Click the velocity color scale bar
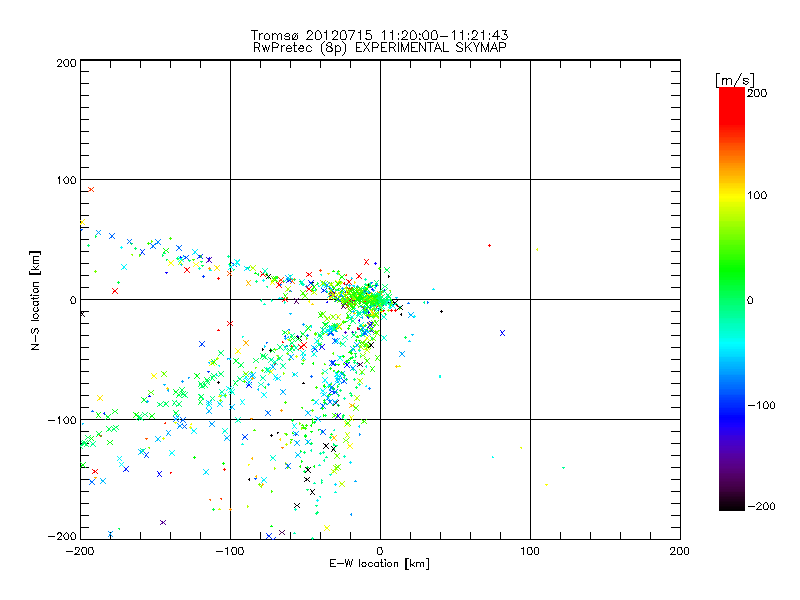Image resolution: width=800 pixels, height=600 pixels. [x=732, y=299]
